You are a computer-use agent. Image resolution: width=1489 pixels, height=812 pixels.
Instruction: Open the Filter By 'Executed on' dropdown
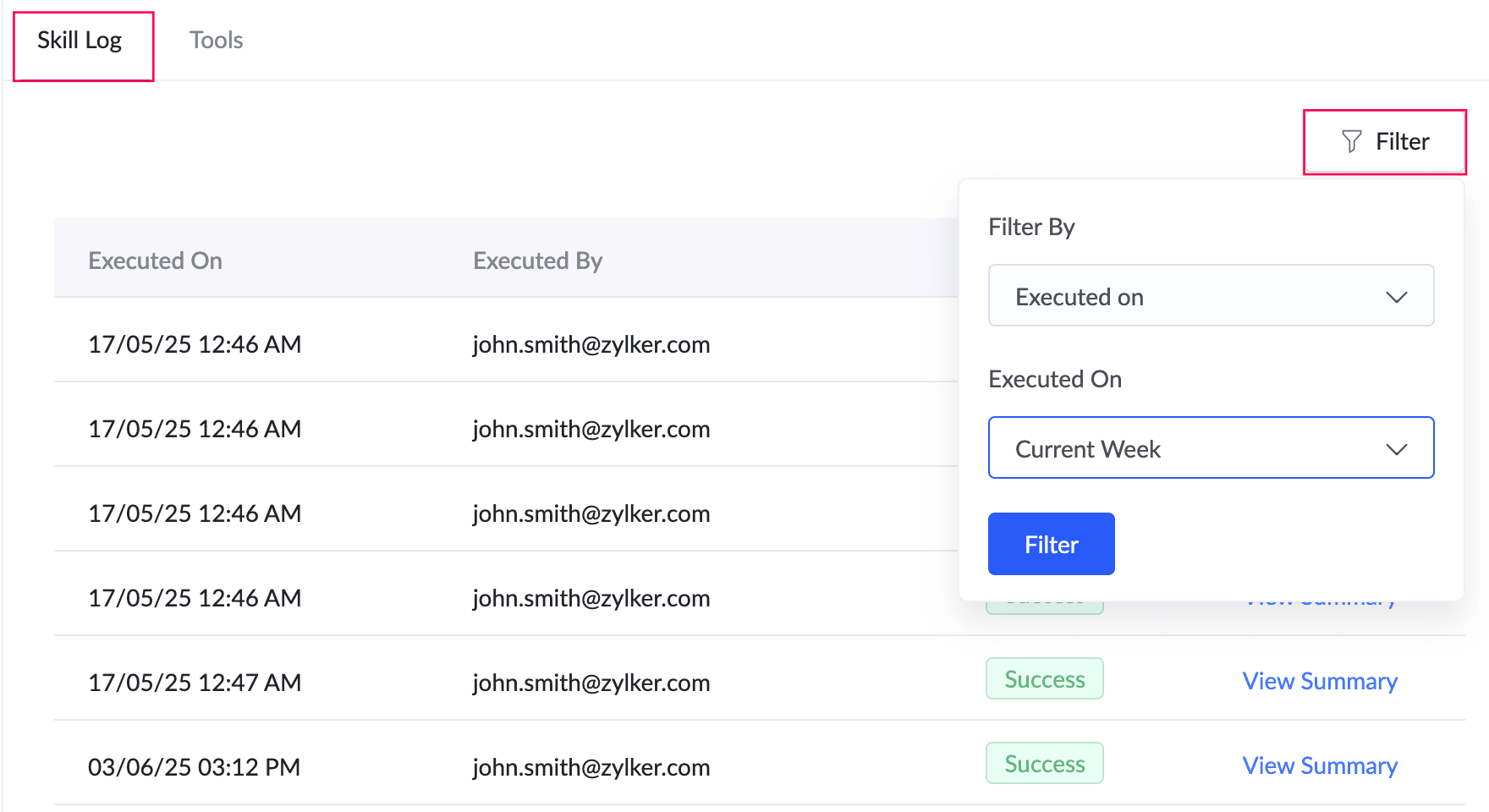[1211, 296]
